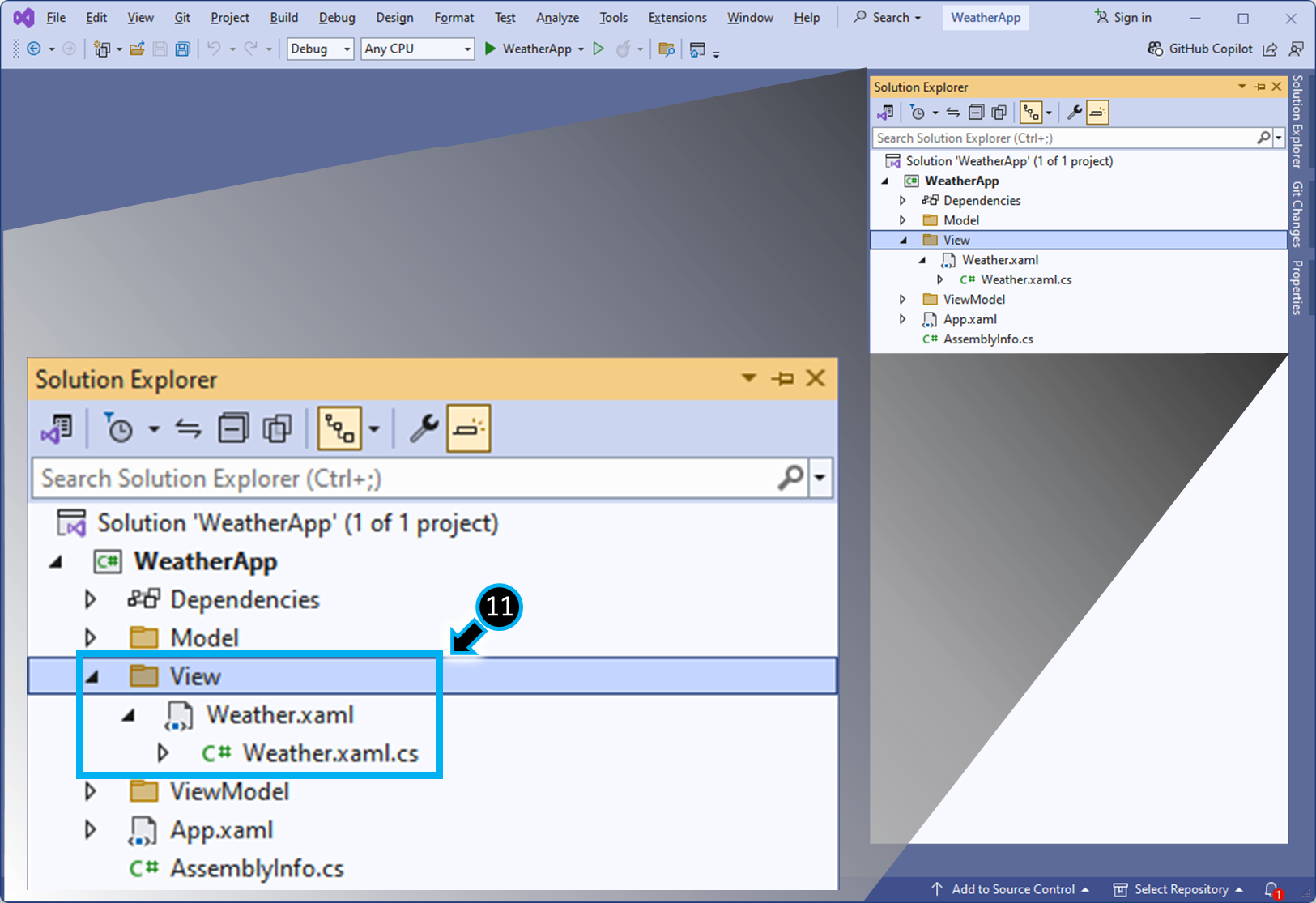The width and height of the screenshot is (1316, 903).
Task: Open the Extensions menu
Action: 677,17
